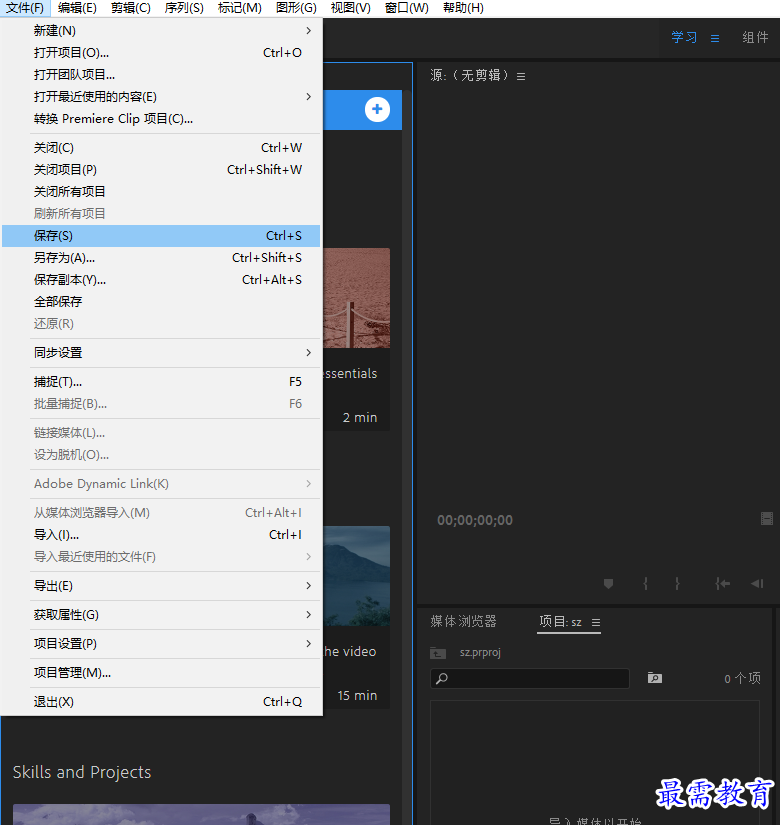The image size is (780, 825).
Task: Switch to the 组件 workspace tab
Action: pyautogui.click(x=755, y=38)
